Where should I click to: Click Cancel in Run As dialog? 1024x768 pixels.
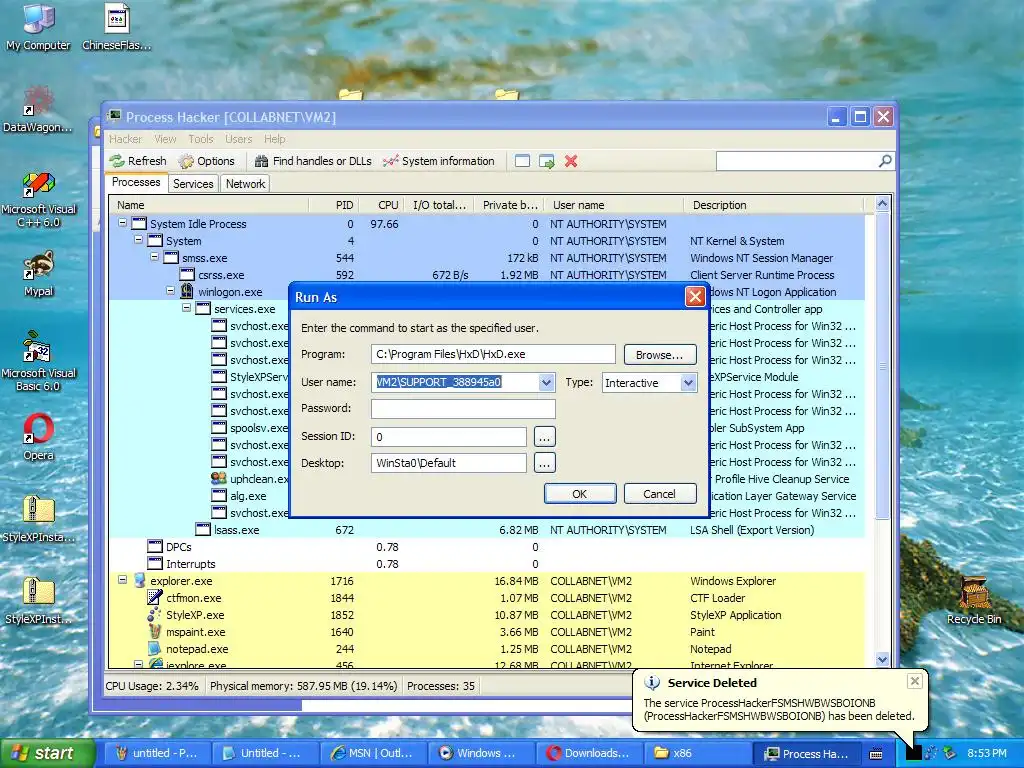click(660, 494)
